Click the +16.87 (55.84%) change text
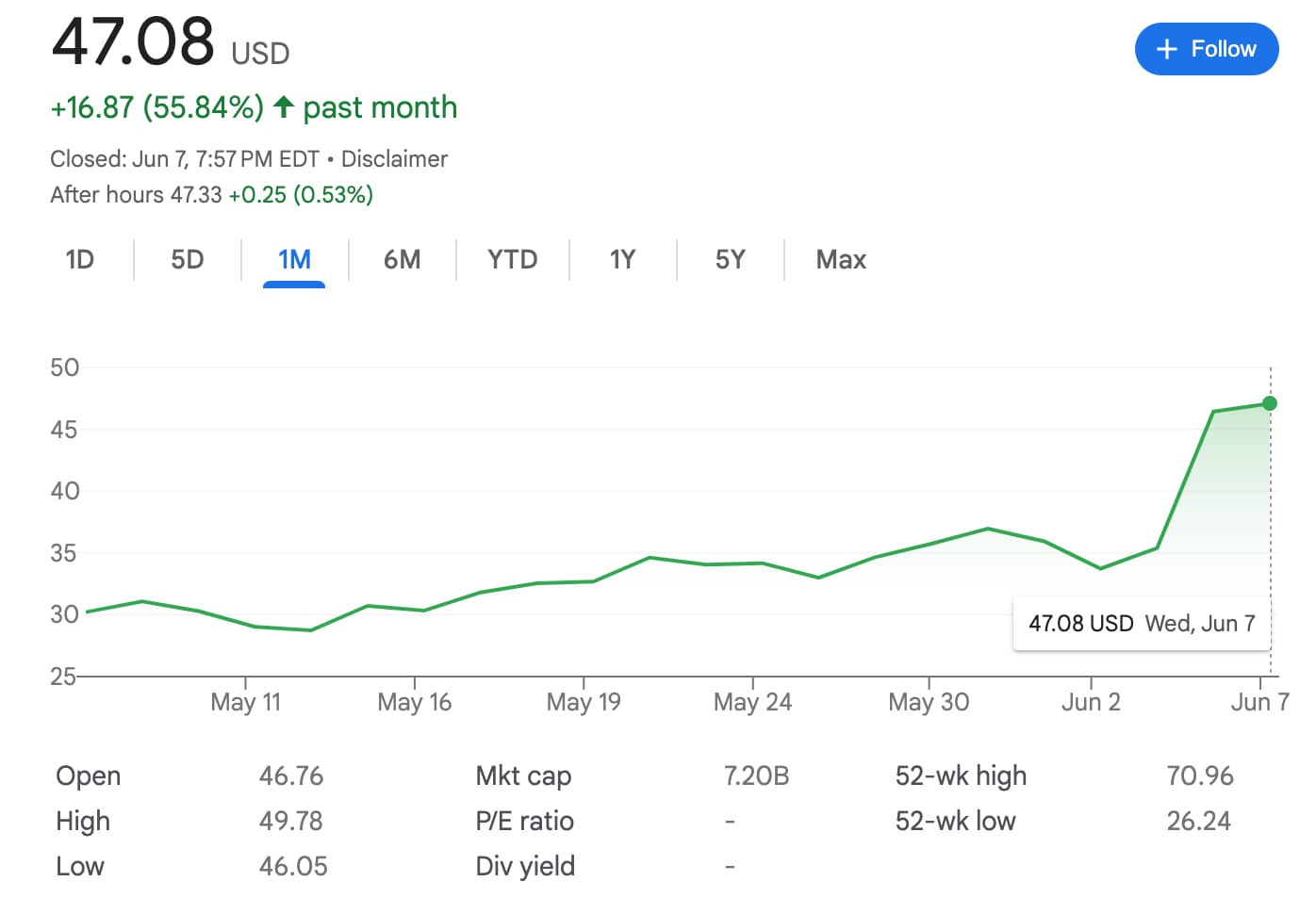The width and height of the screenshot is (1316, 914). click(x=157, y=107)
